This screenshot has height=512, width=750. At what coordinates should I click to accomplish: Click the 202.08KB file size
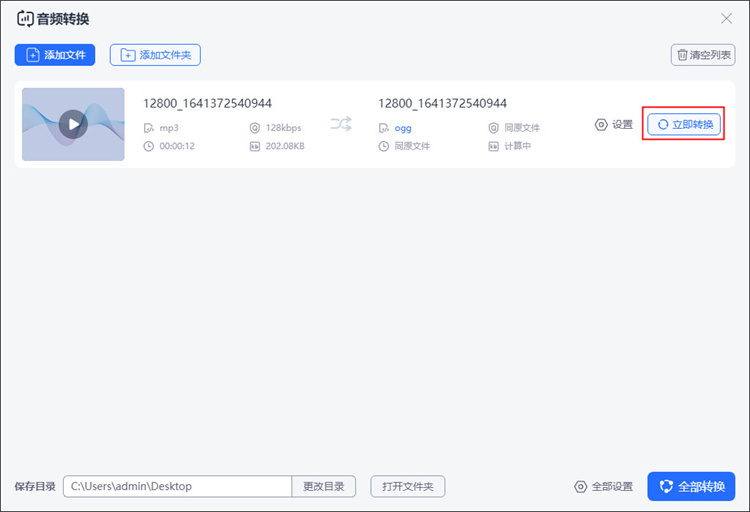tap(285, 146)
